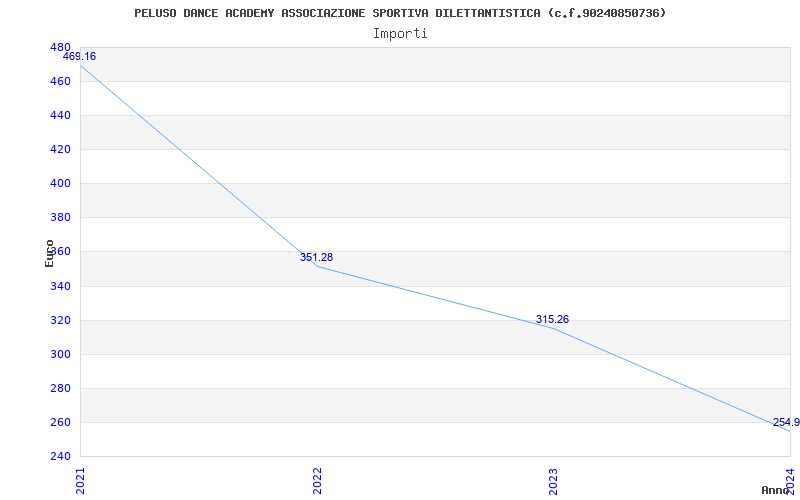Click the 240 y-axis tick label
800x500 pixels.
(x=60, y=457)
